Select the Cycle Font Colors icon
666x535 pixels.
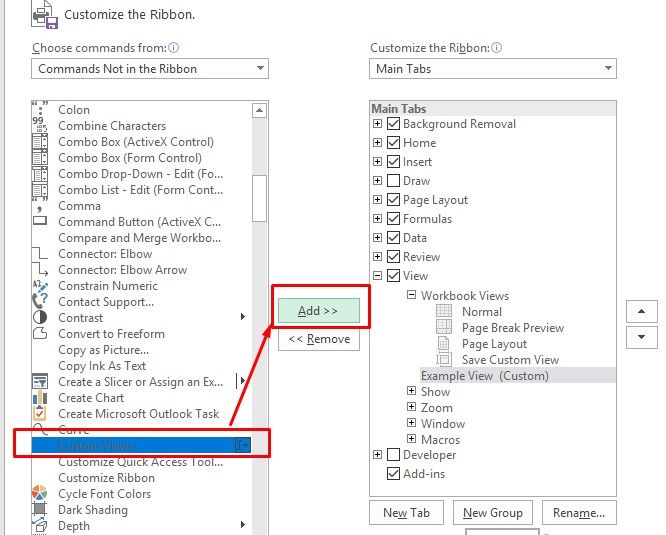[40, 493]
